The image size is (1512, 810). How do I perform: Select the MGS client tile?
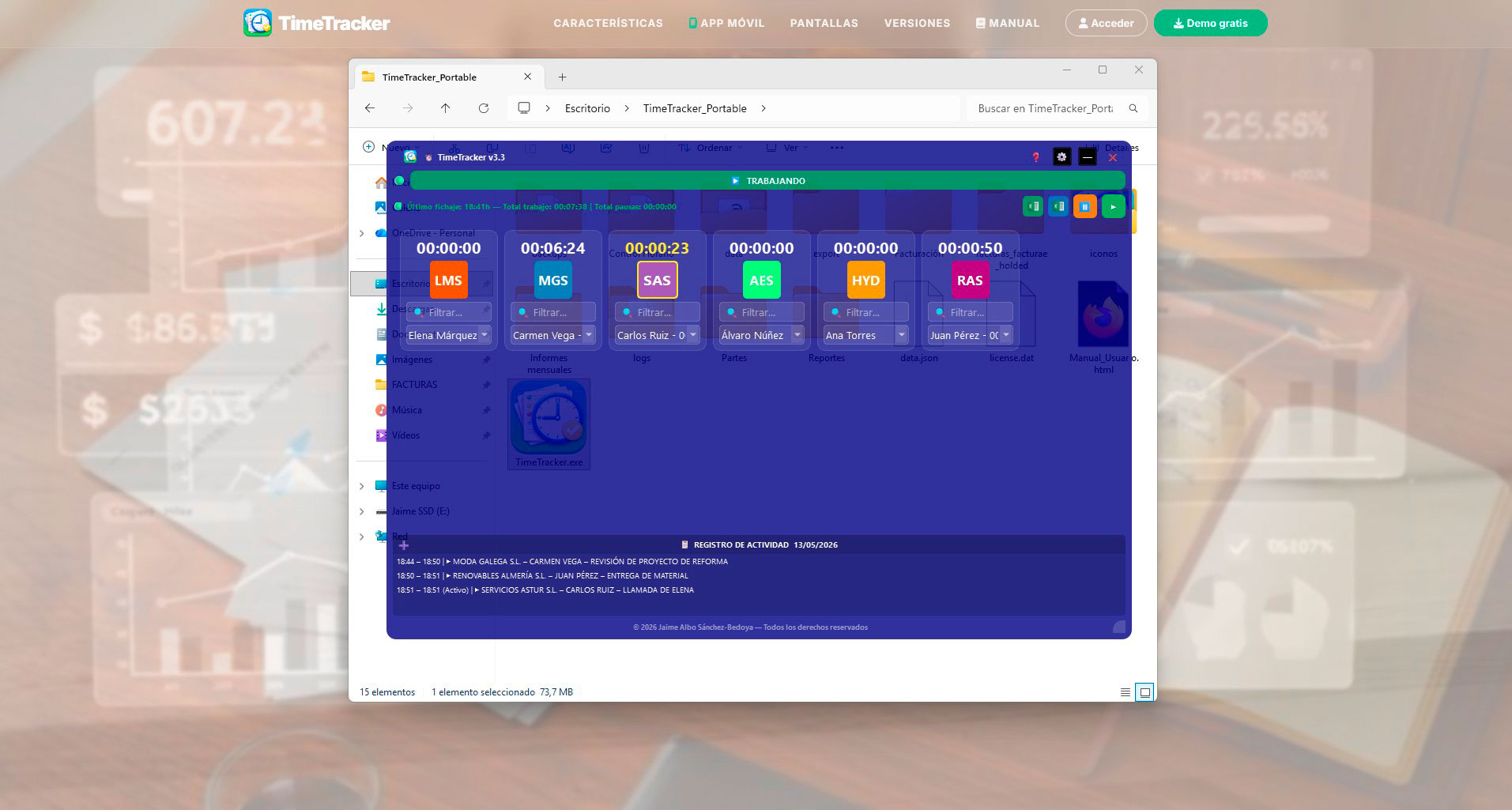pos(552,280)
